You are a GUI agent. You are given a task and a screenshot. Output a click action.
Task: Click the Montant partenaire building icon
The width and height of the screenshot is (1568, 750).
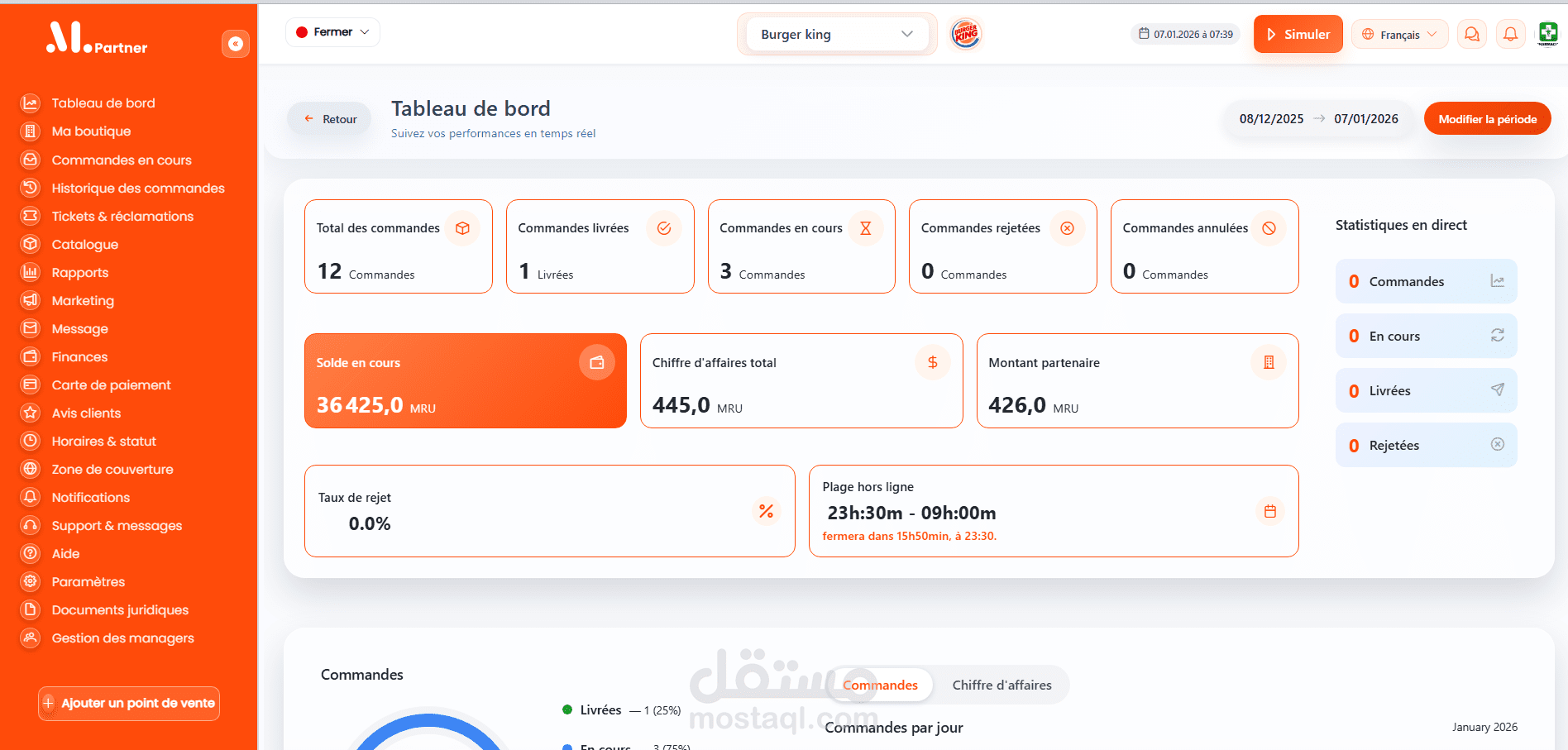click(x=1269, y=362)
